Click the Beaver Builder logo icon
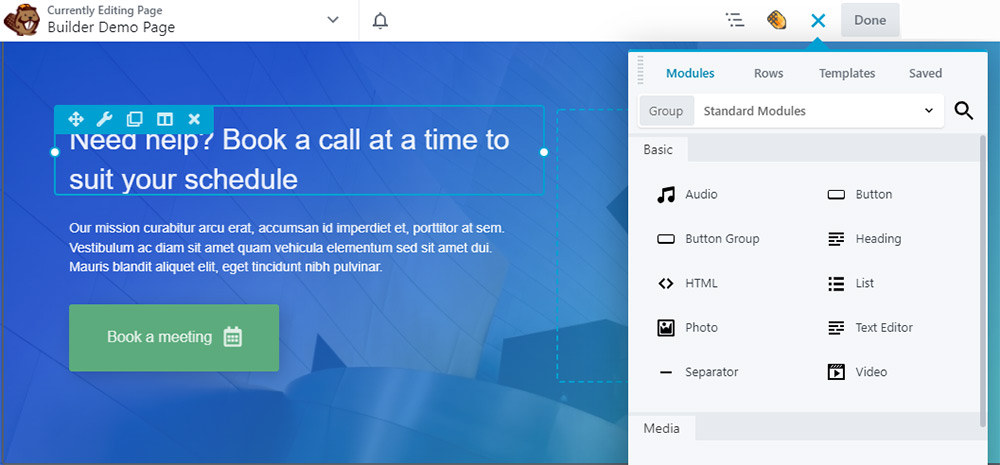Viewport: 1000px width, 465px height. (22, 20)
